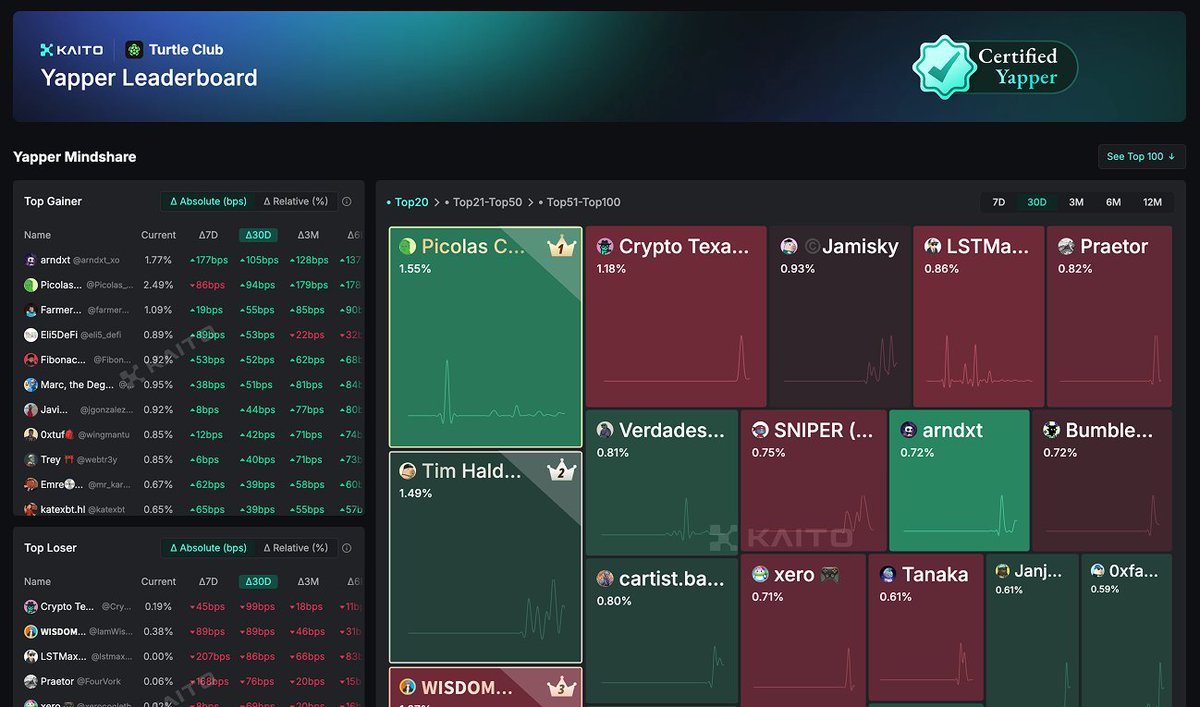Image resolution: width=1200 pixels, height=707 pixels.
Task: Click Crypto Te avatar in Top Loser list
Action: 31,607
